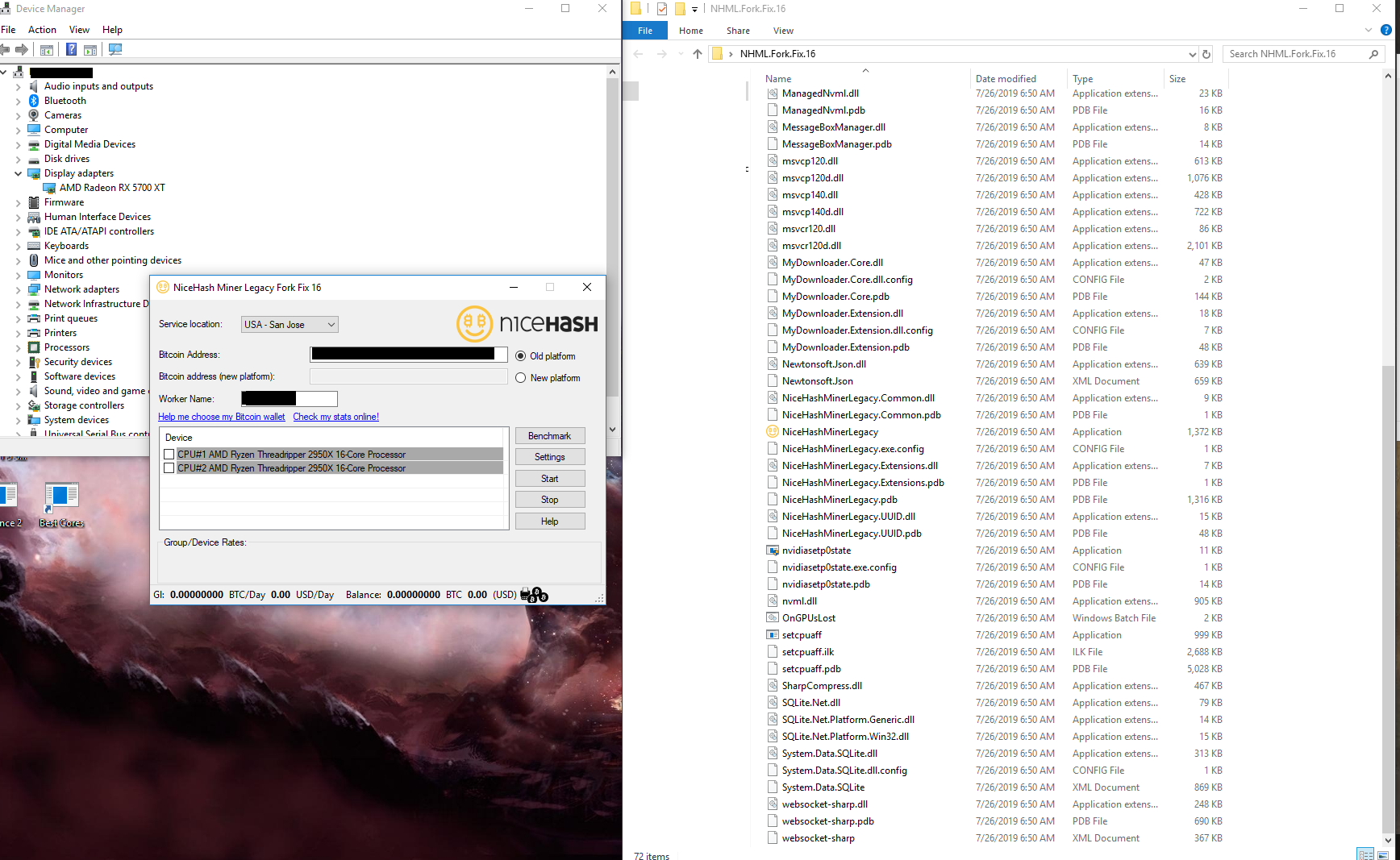This screenshot has width=1400, height=860.
Task: Open Device Manager File menu
Action: point(8,30)
